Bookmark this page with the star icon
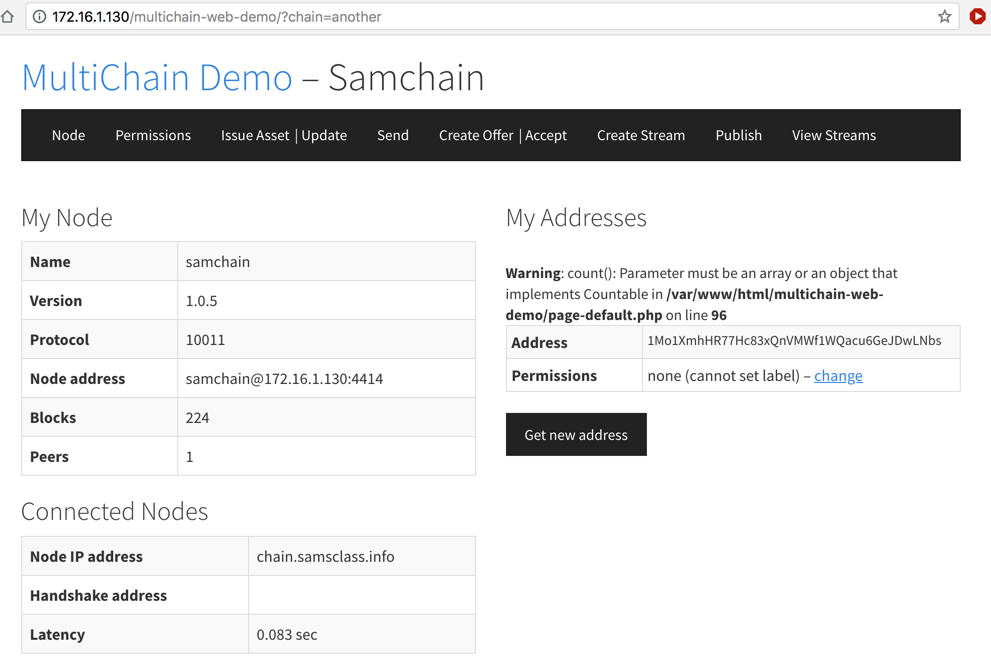The width and height of the screenshot is (991, 660). (x=944, y=16)
